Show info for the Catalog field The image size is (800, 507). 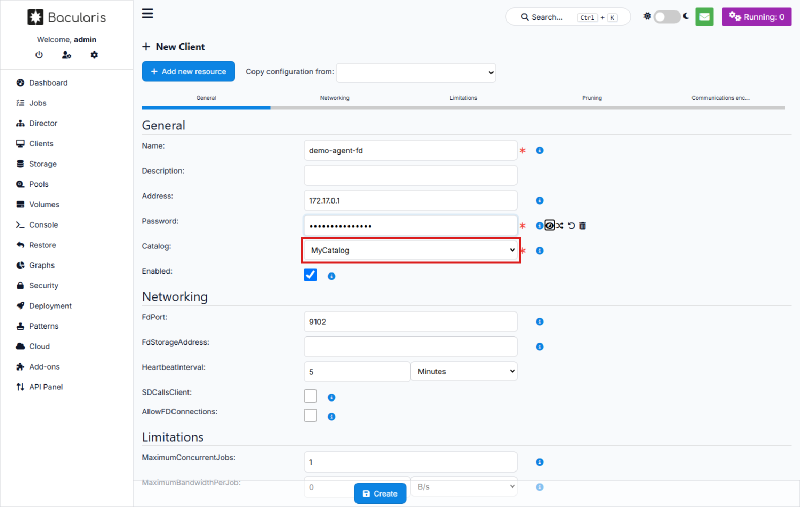tap(539, 250)
